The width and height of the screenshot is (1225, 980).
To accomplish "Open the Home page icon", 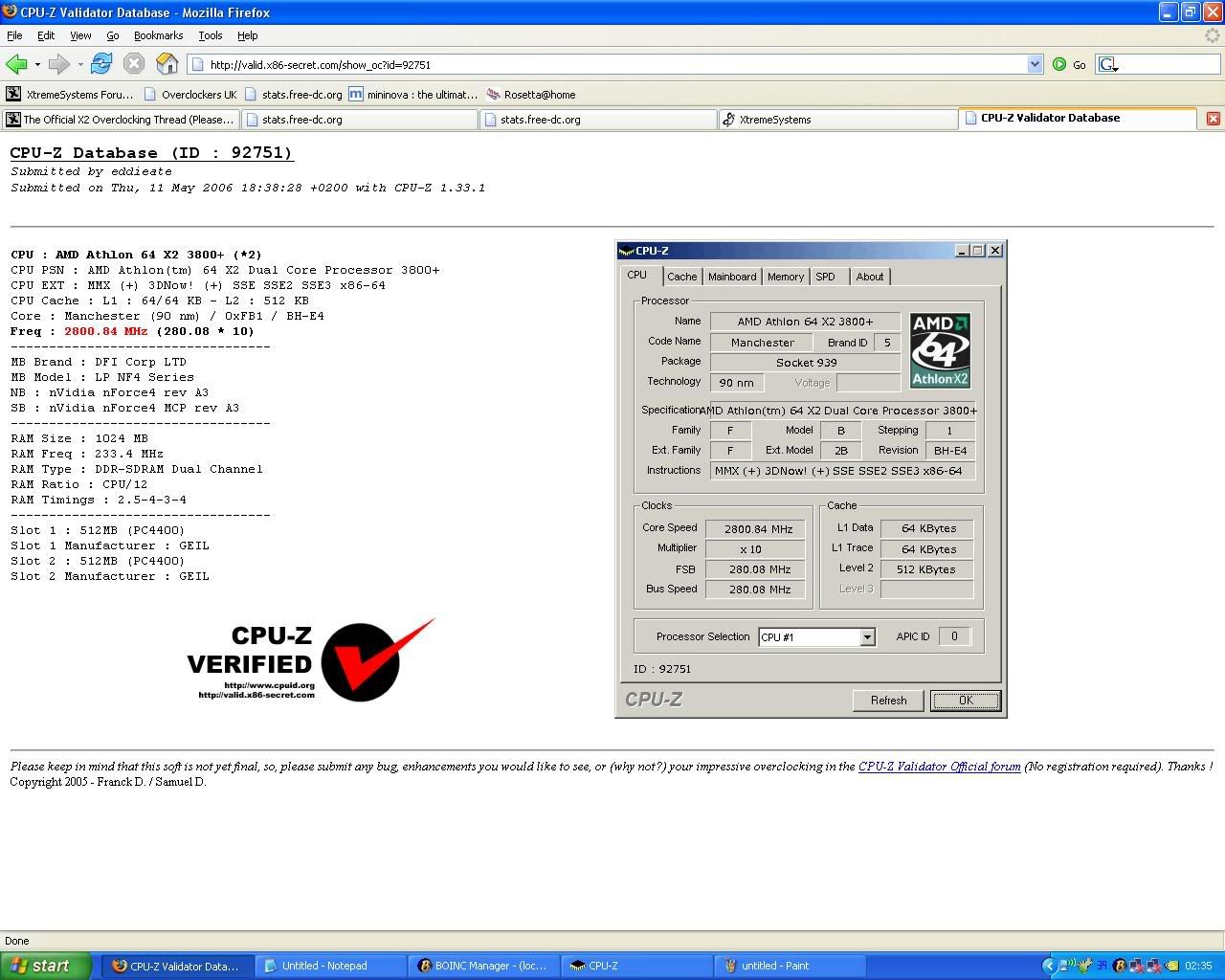I will point(167,64).
